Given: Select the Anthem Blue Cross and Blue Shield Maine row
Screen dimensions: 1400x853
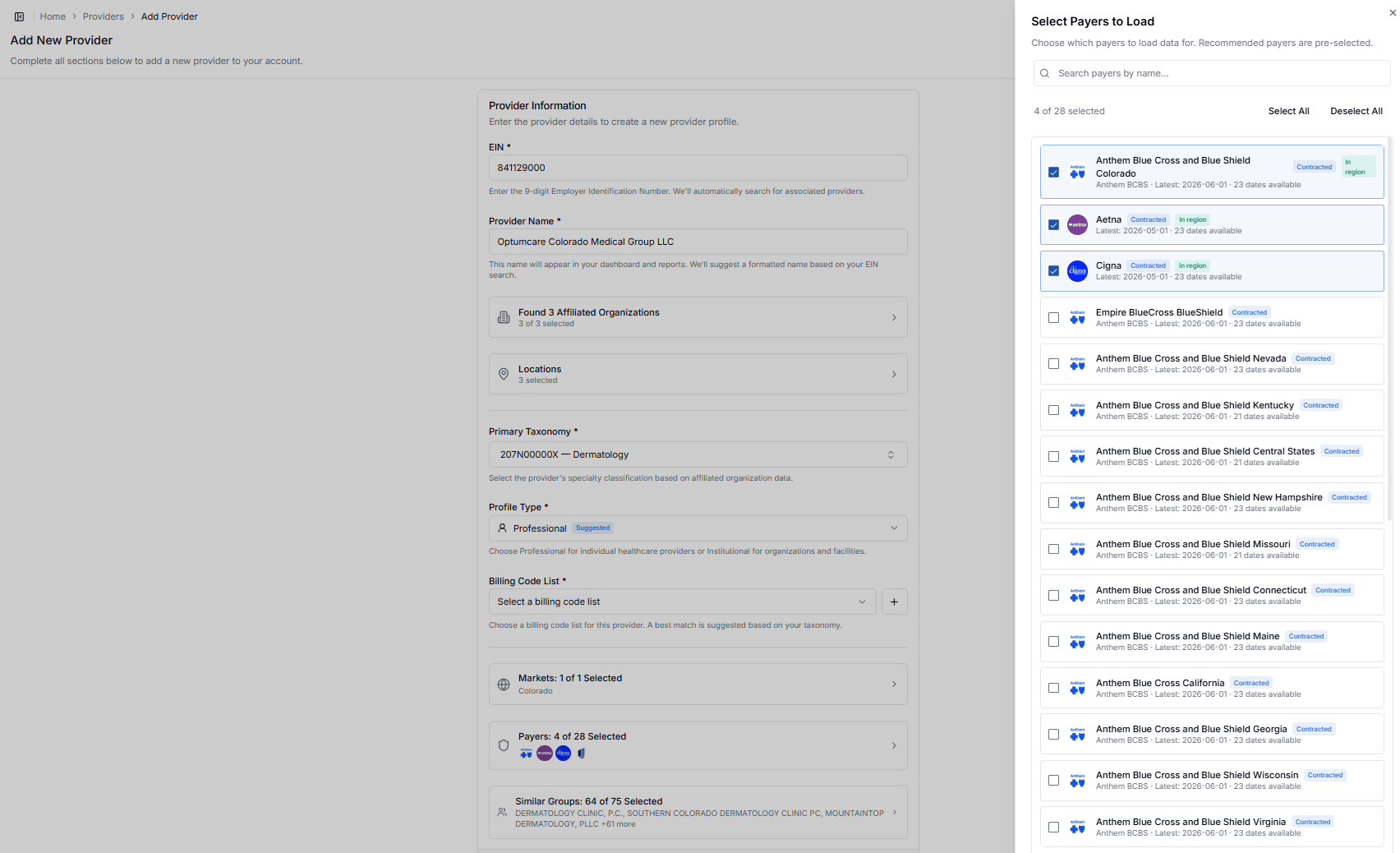Looking at the screenshot, I should pos(1212,641).
